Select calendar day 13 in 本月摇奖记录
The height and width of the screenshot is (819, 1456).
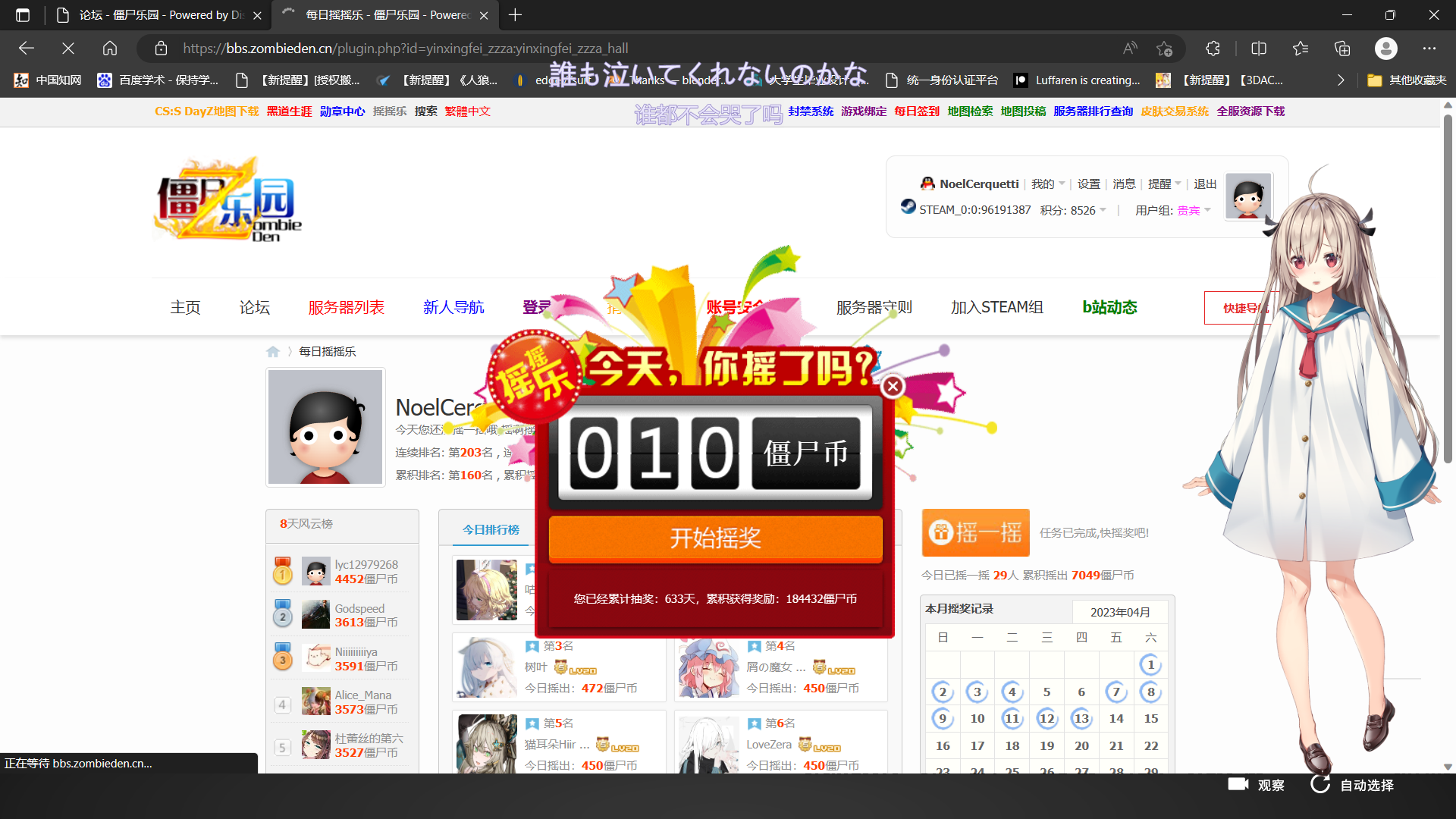(1081, 718)
